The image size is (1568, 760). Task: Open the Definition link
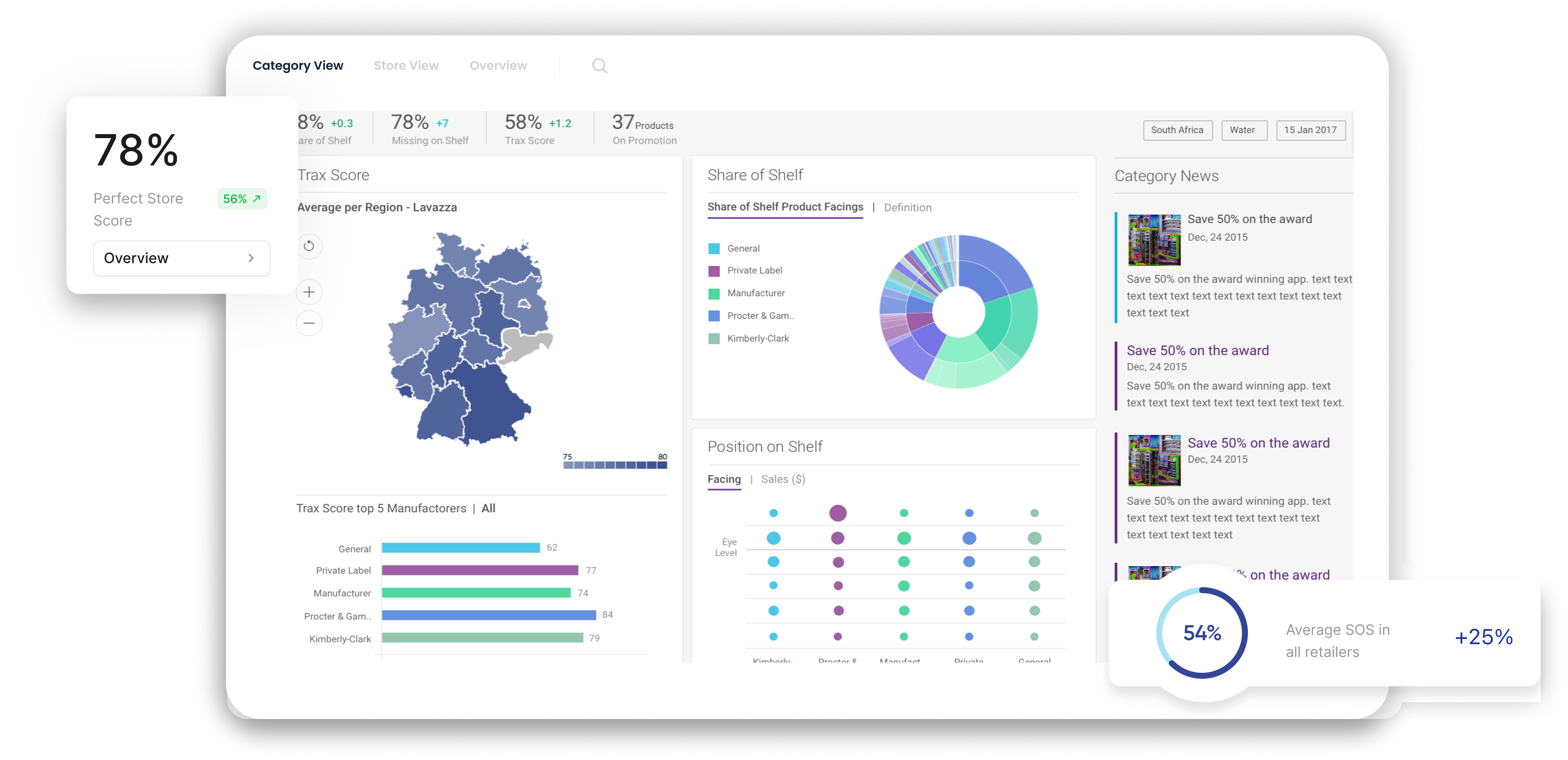coord(907,208)
